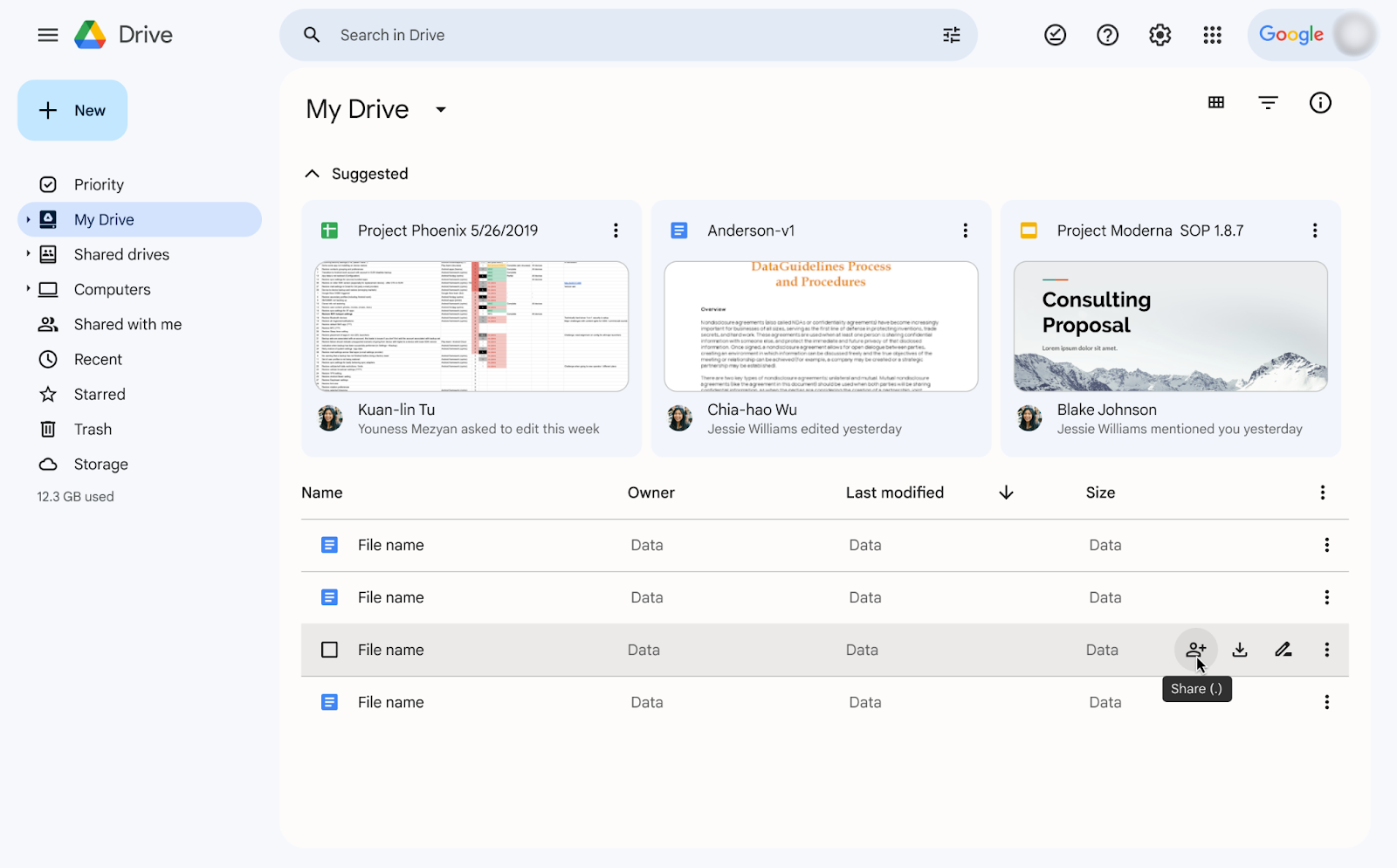Sort files by the Name column
The height and width of the screenshot is (868, 1397).
coord(322,493)
